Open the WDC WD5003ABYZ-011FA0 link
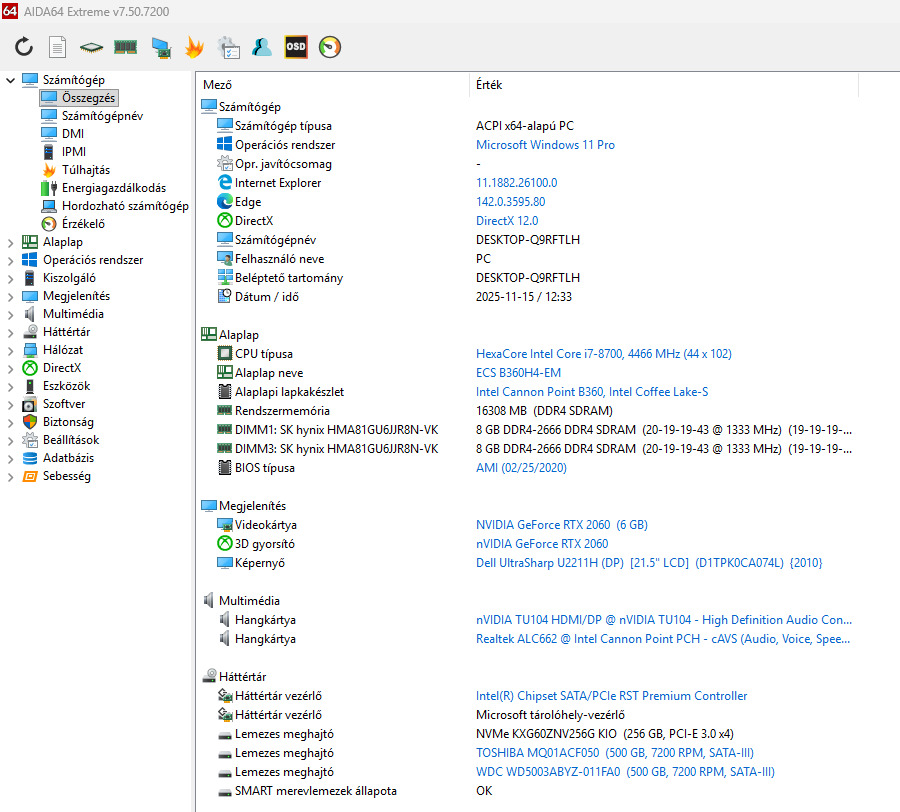 (x=625, y=772)
